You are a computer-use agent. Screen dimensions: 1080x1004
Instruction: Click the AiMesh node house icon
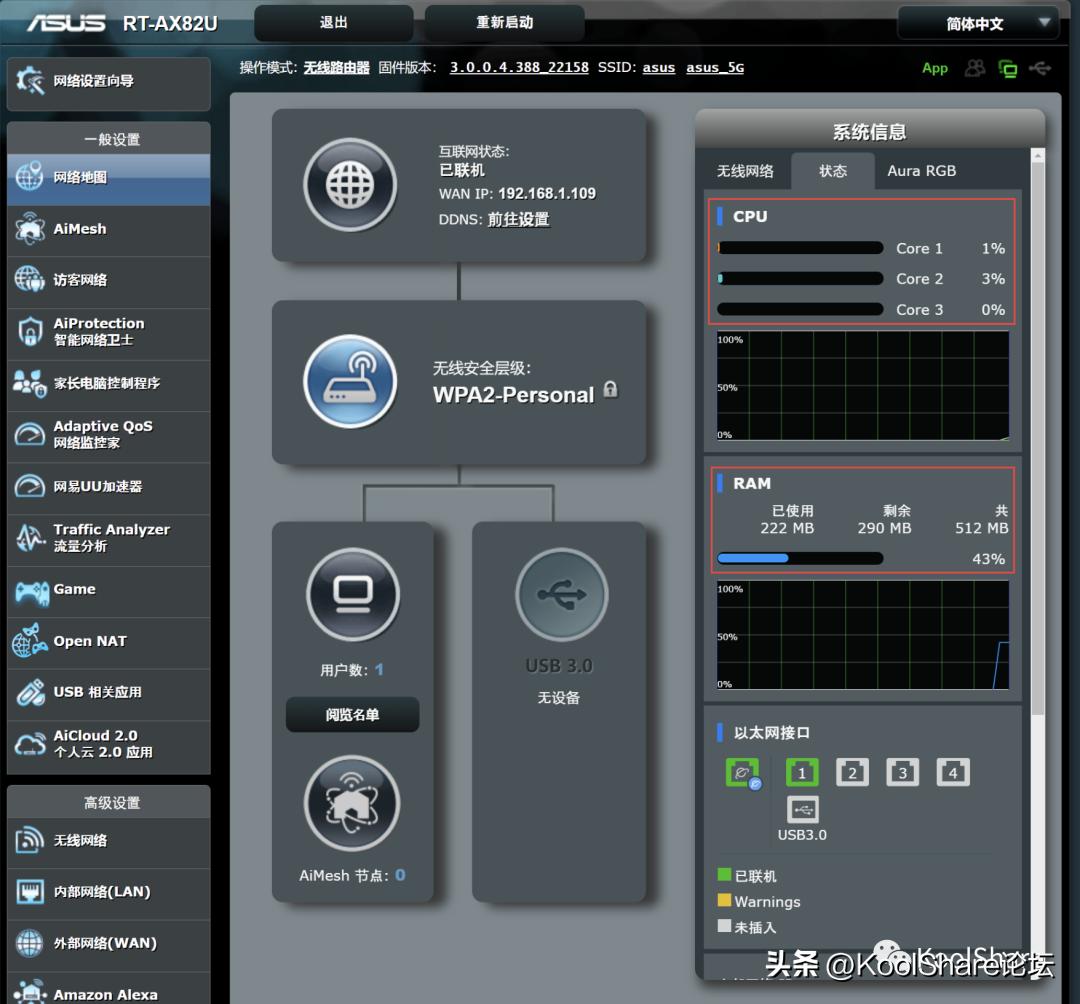352,803
